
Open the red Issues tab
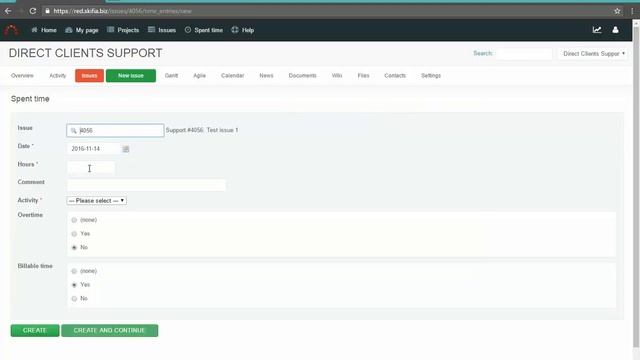89,76
